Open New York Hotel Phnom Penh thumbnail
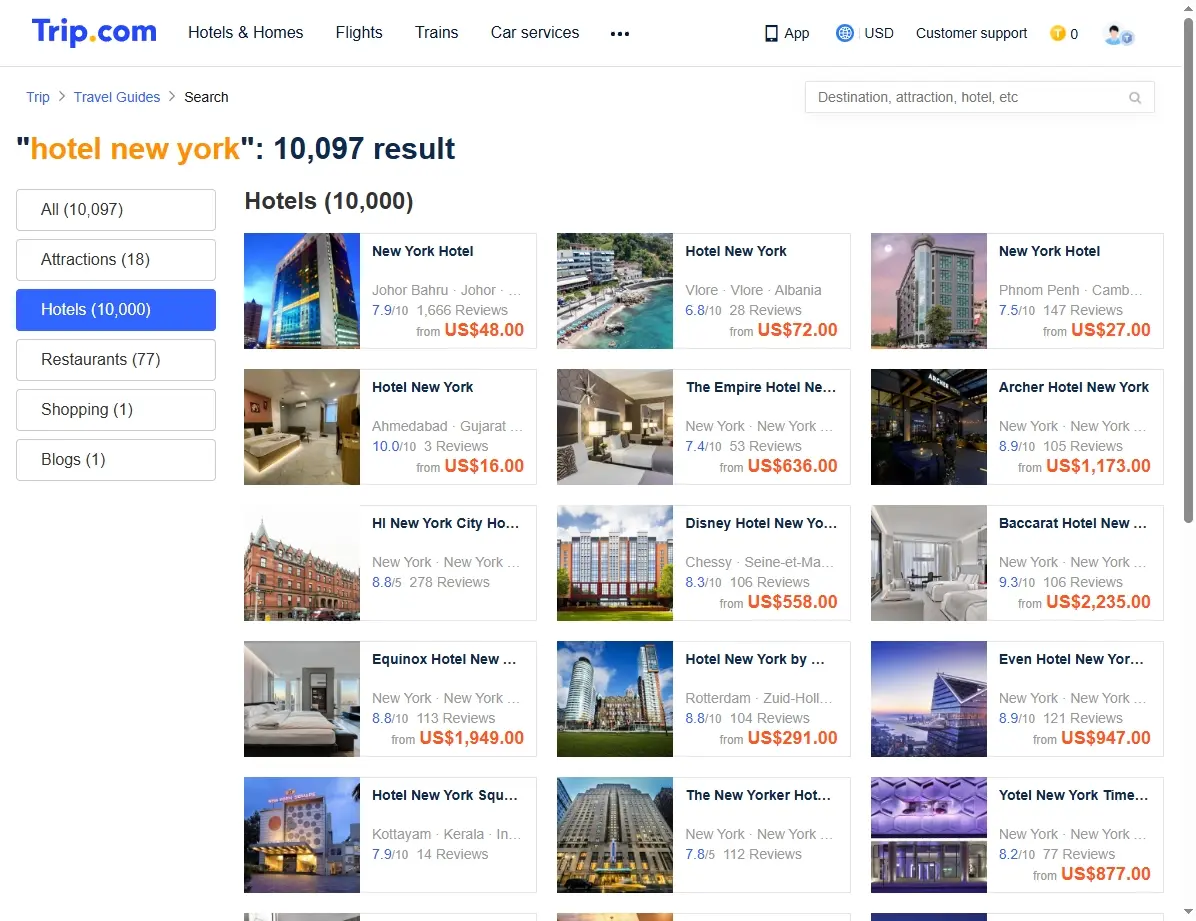This screenshot has height=921, width=1196. click(928, 291)
